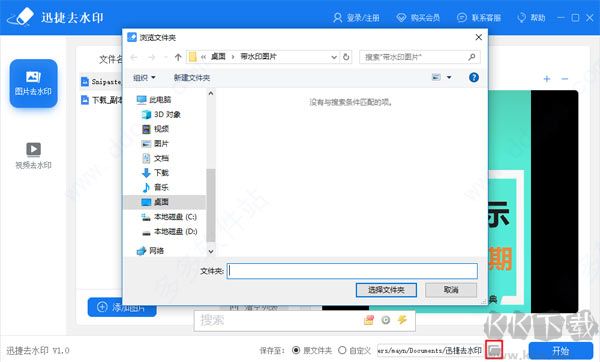Click the dialog search box
The width and height of the screenshot is (600, 362).
pos(419,57)
